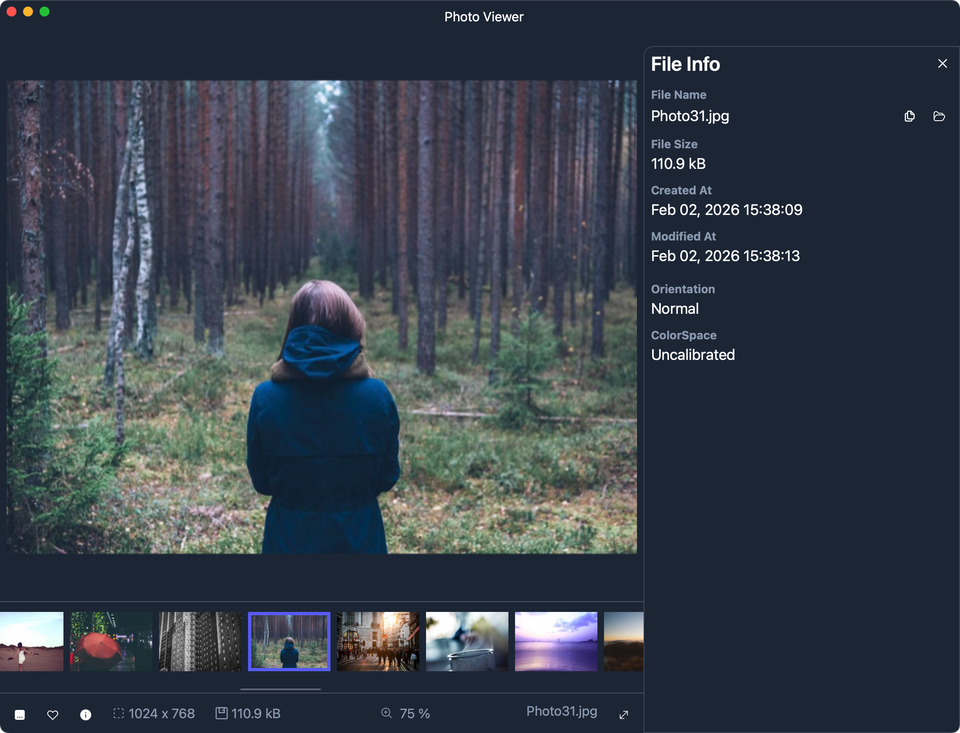The image size is (960, 733).
Task: Click the reveal in folder icon beside Photo31.jpg
Action: click(939, 116)
